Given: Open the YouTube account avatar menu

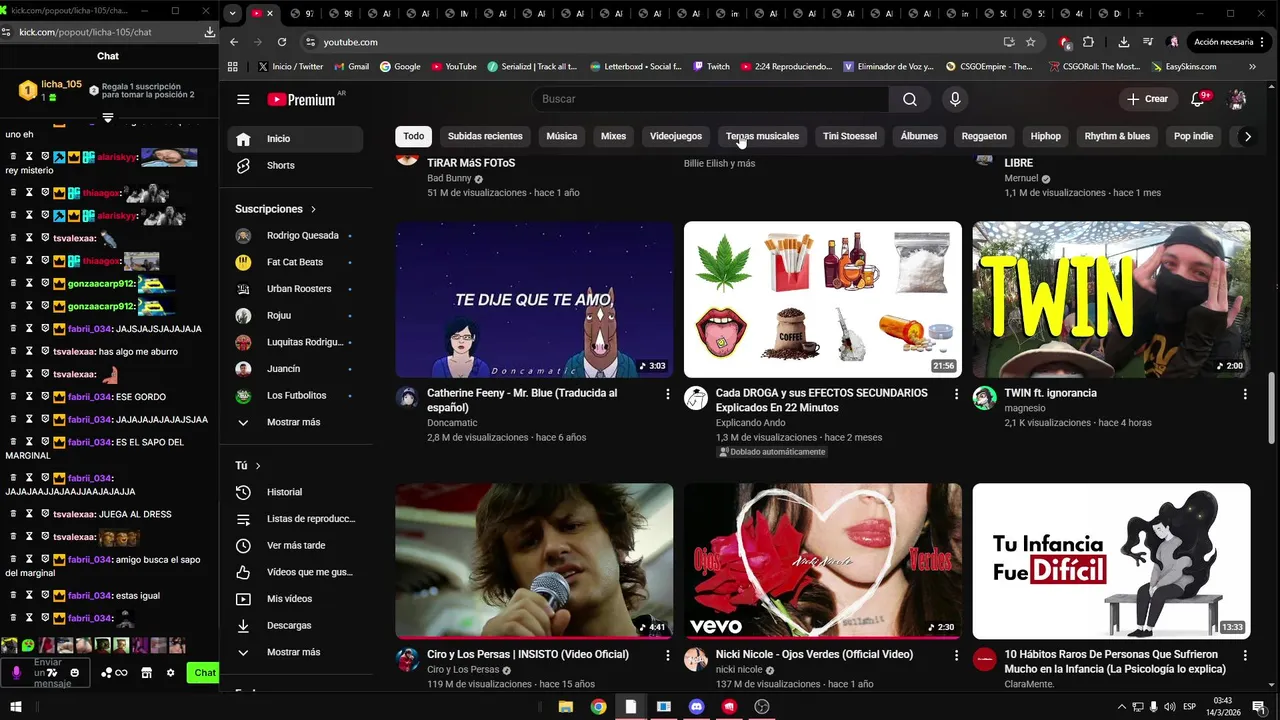Looking at the screenshot, I should click(x=1237, y=99).
